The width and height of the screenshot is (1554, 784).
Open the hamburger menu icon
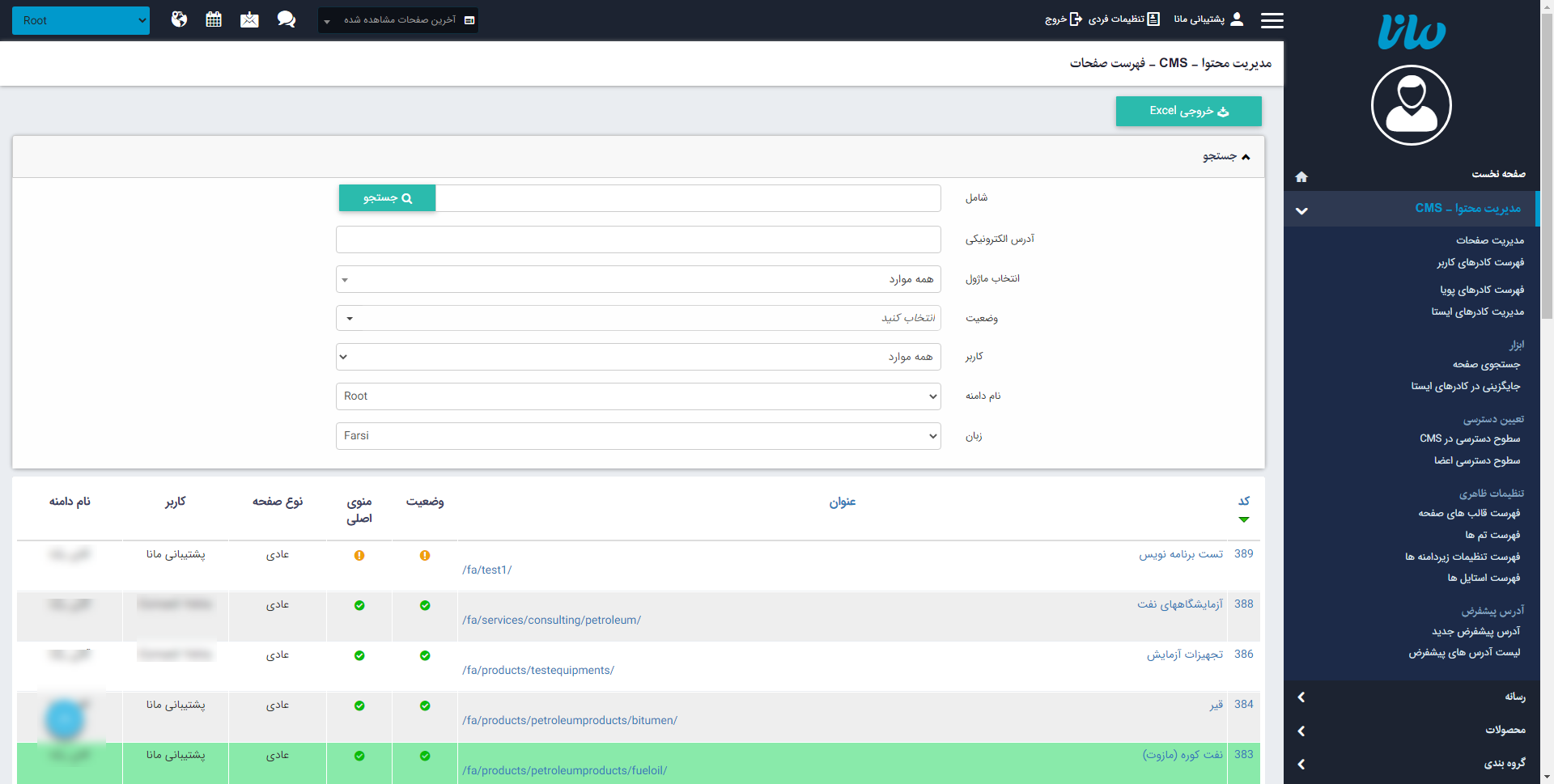[1272, 20]
